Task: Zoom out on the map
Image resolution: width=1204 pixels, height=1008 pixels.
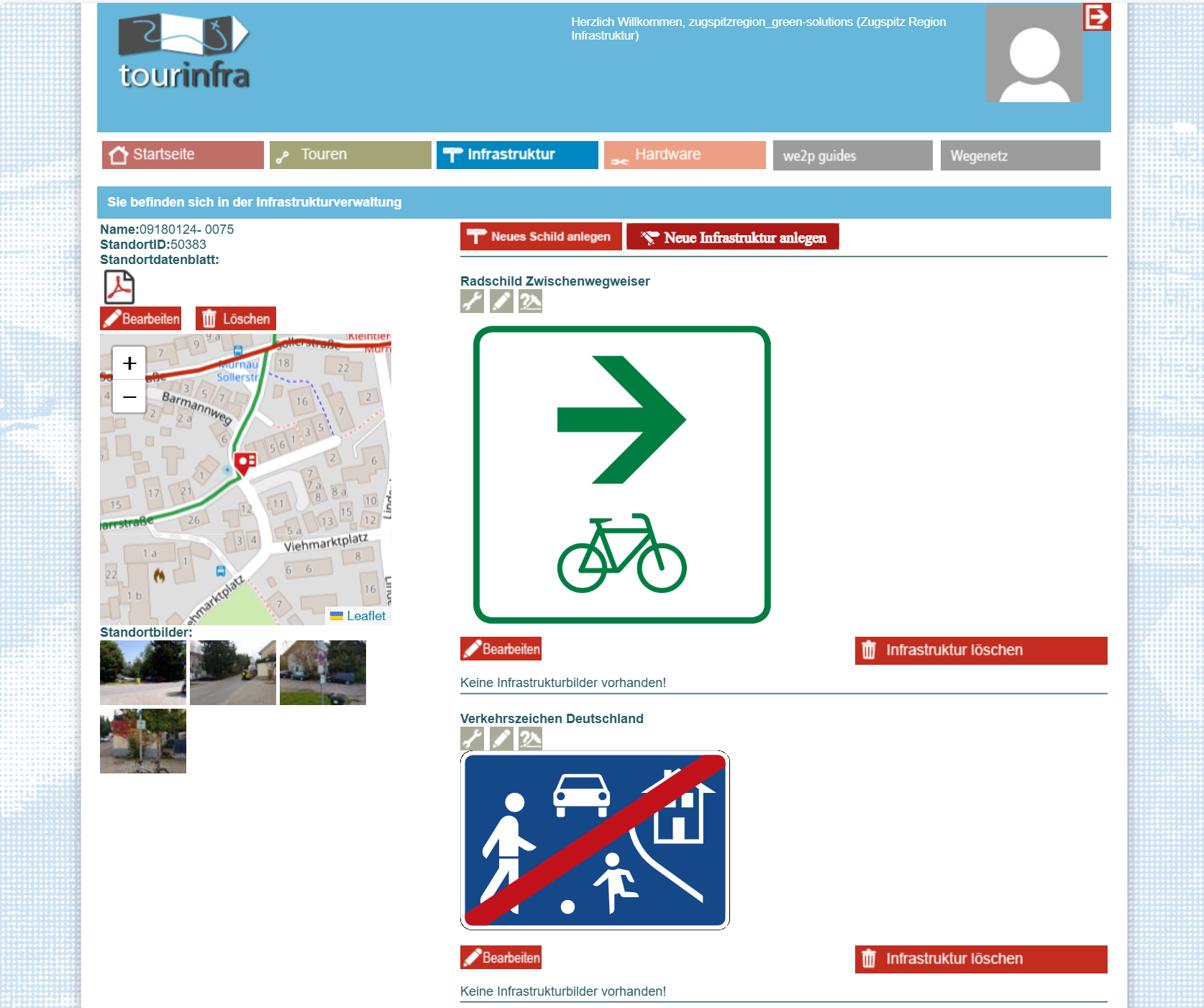Action: click(129, 397)
